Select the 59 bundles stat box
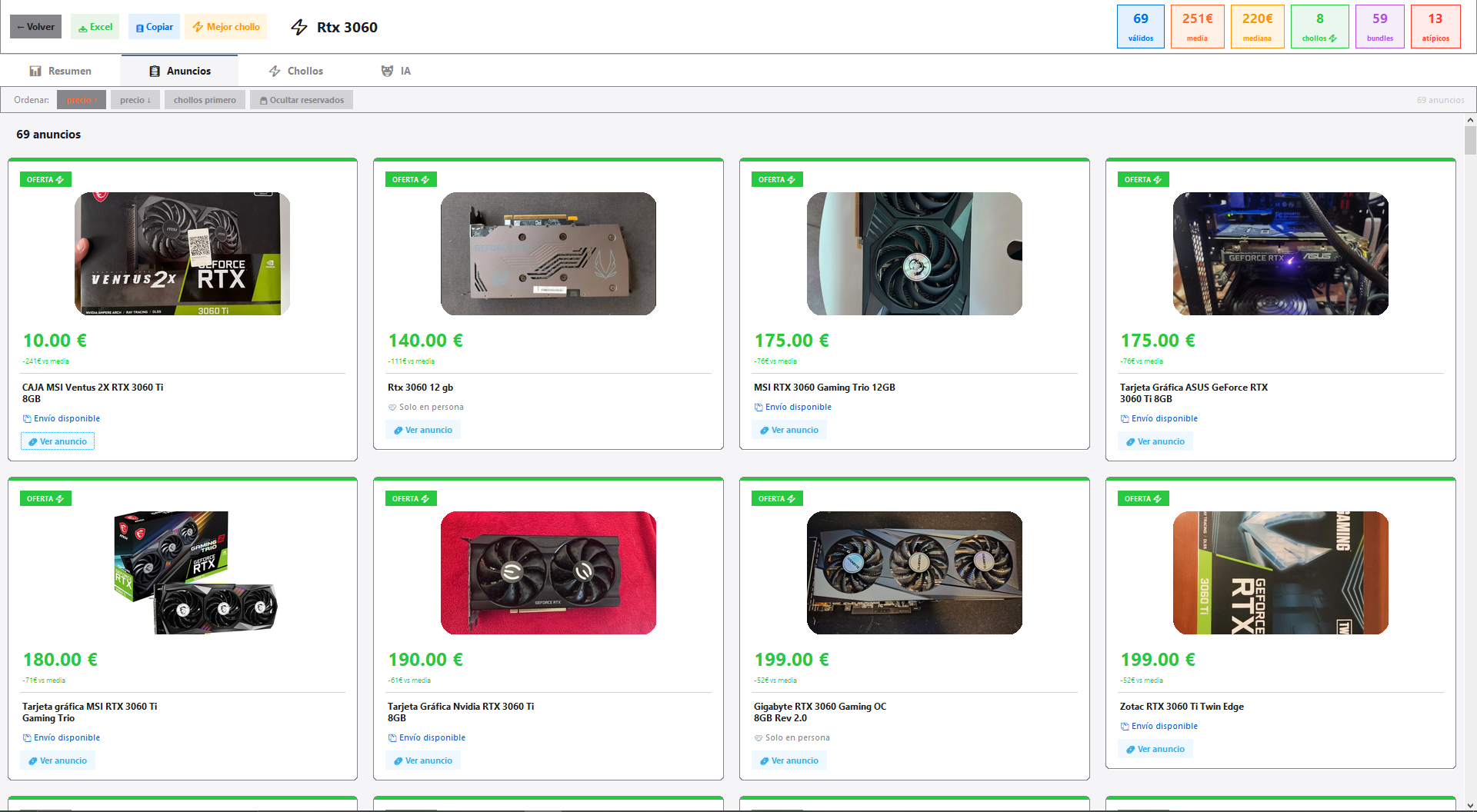This screenshot has width=1477, height=812. pyautogui.click(x=1380, y=27)
